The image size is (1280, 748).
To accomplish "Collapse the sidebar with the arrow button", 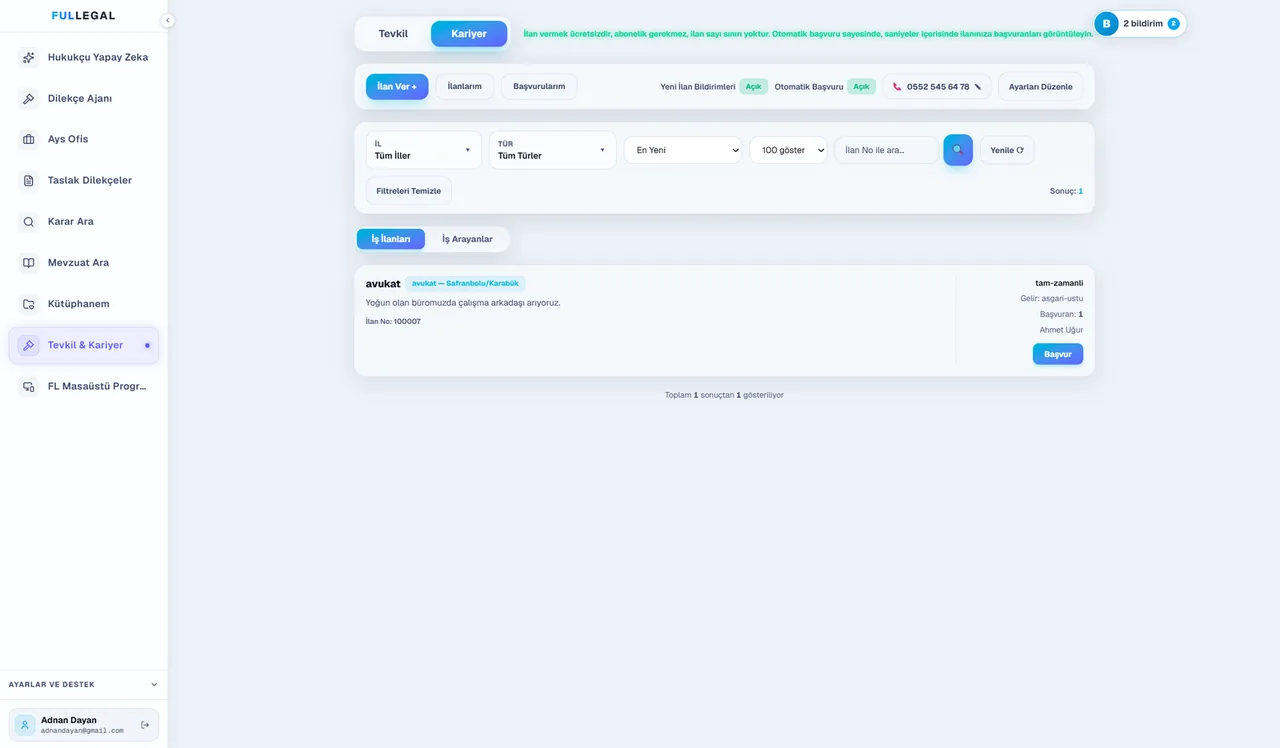I will (x=167, y=20).
